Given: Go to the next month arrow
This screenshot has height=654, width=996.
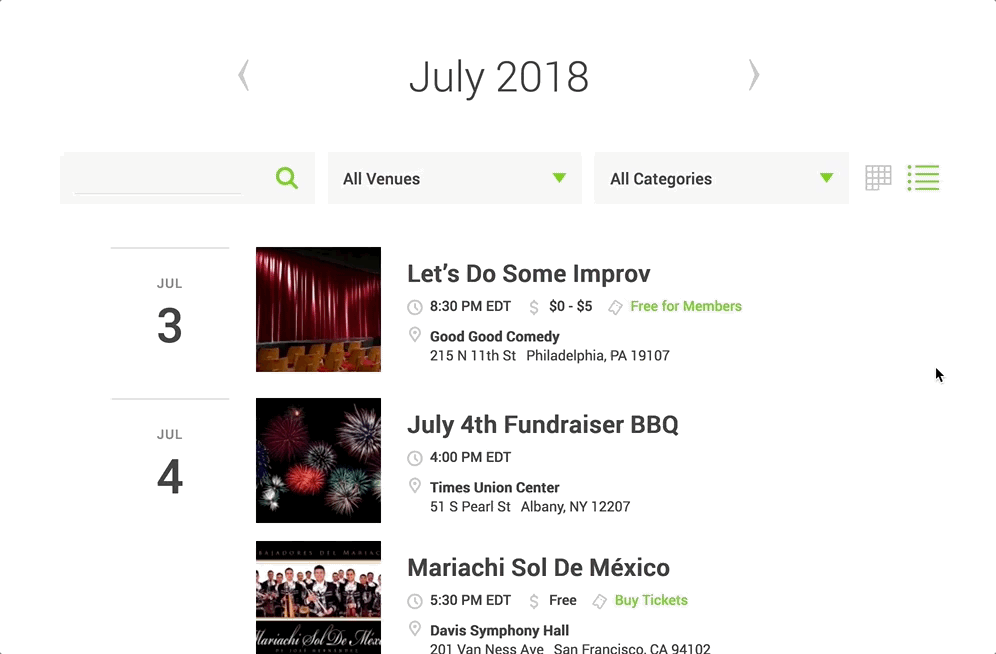Looking at the screenshot, I should [x=754, y=76].
